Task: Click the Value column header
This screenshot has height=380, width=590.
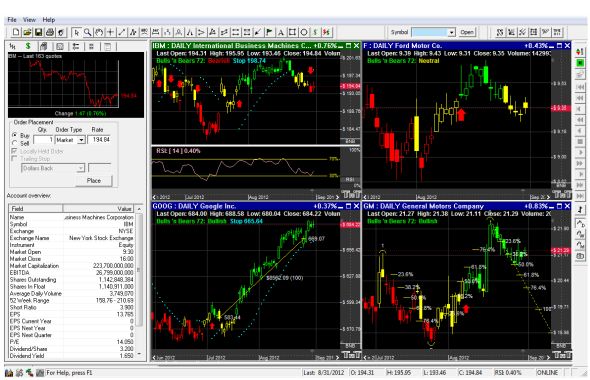Action: 99,208
